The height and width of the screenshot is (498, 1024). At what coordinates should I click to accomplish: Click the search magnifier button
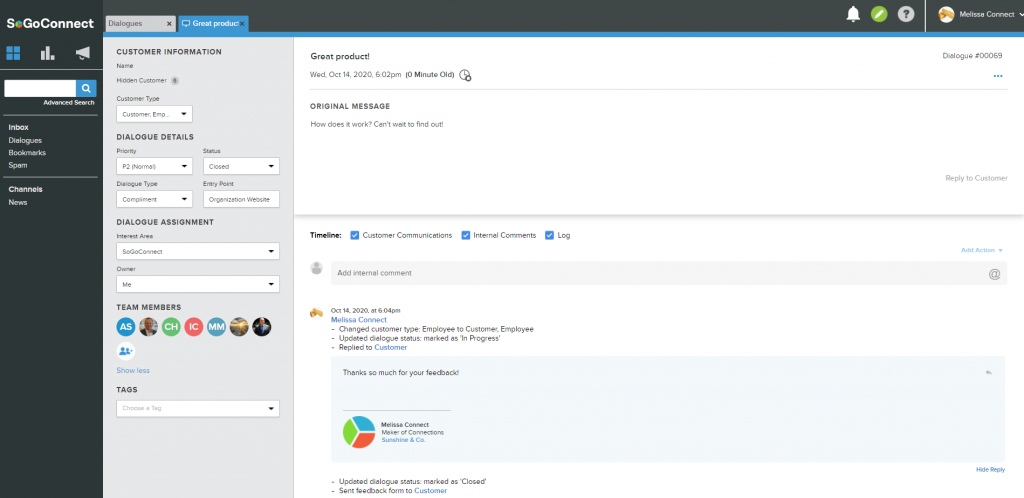87,89
